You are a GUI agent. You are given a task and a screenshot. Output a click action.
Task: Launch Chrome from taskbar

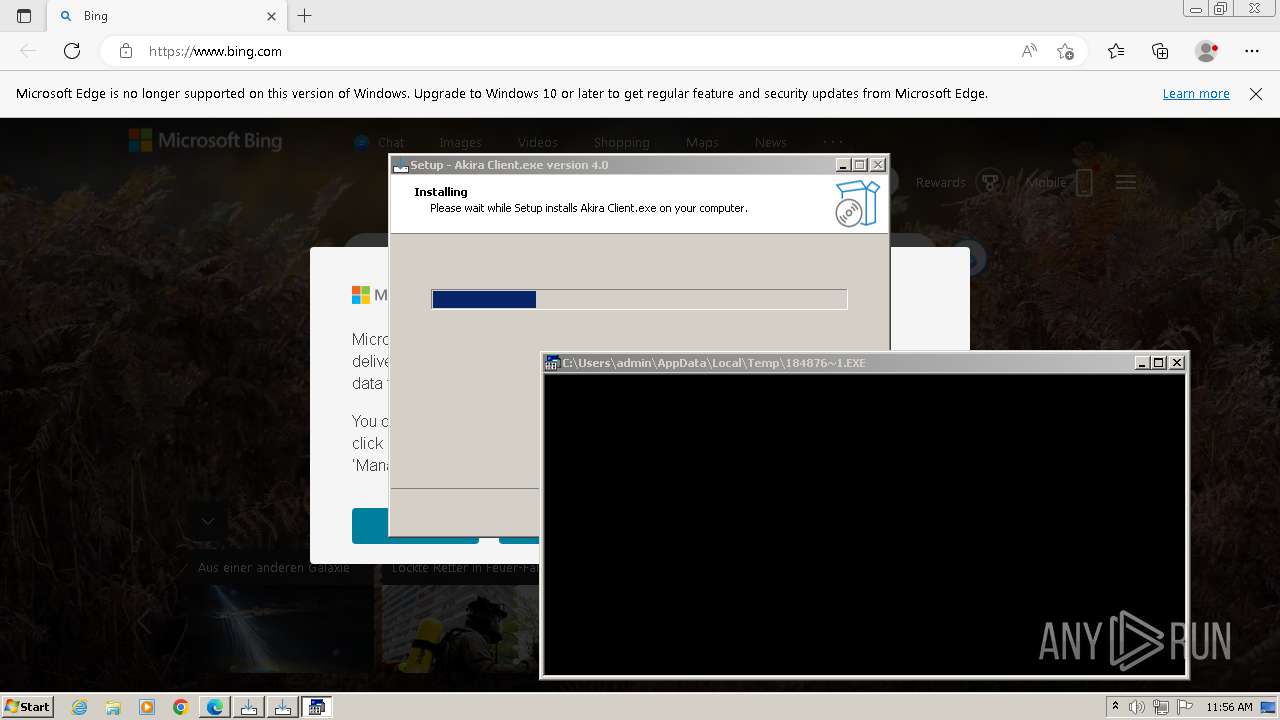click(181, 707)
